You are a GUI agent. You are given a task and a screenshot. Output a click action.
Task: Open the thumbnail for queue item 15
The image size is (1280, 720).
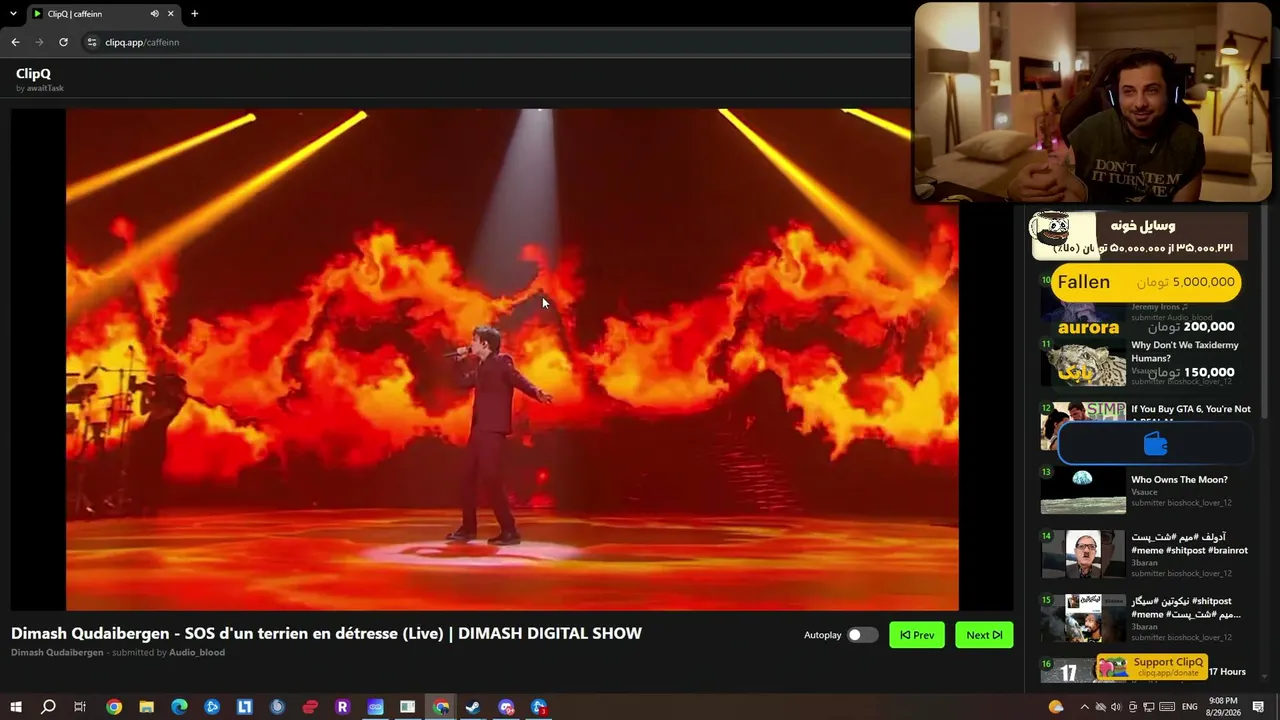[x=1083, y=618]
